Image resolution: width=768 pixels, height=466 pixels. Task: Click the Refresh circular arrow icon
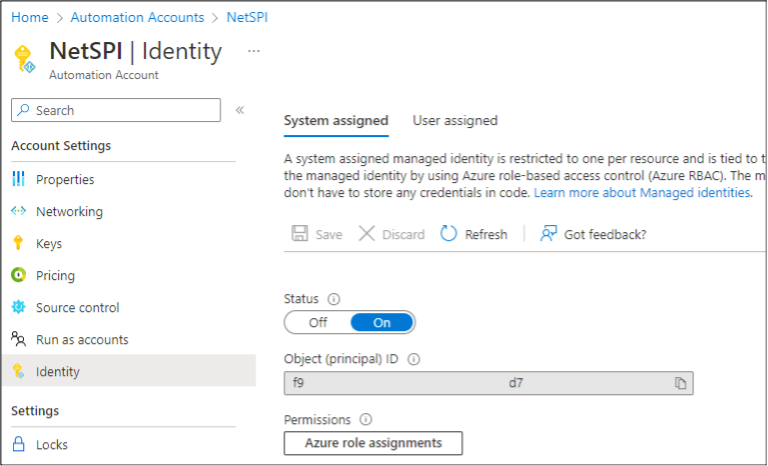[x=448, y=234]
